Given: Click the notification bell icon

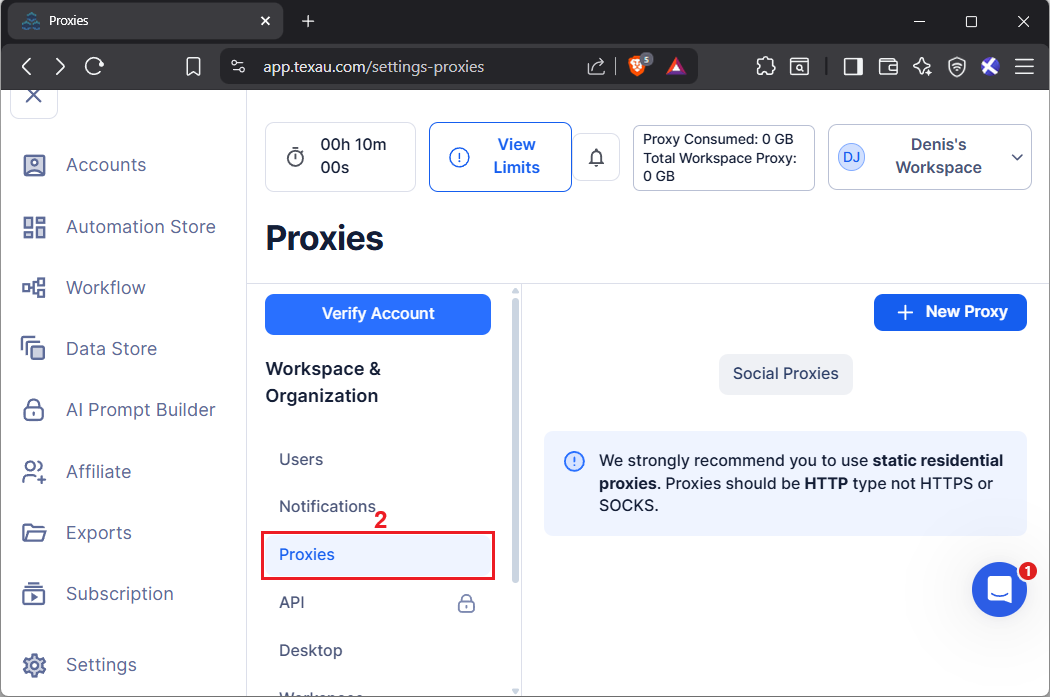Looking at the screenshot, I should (596, 157).
